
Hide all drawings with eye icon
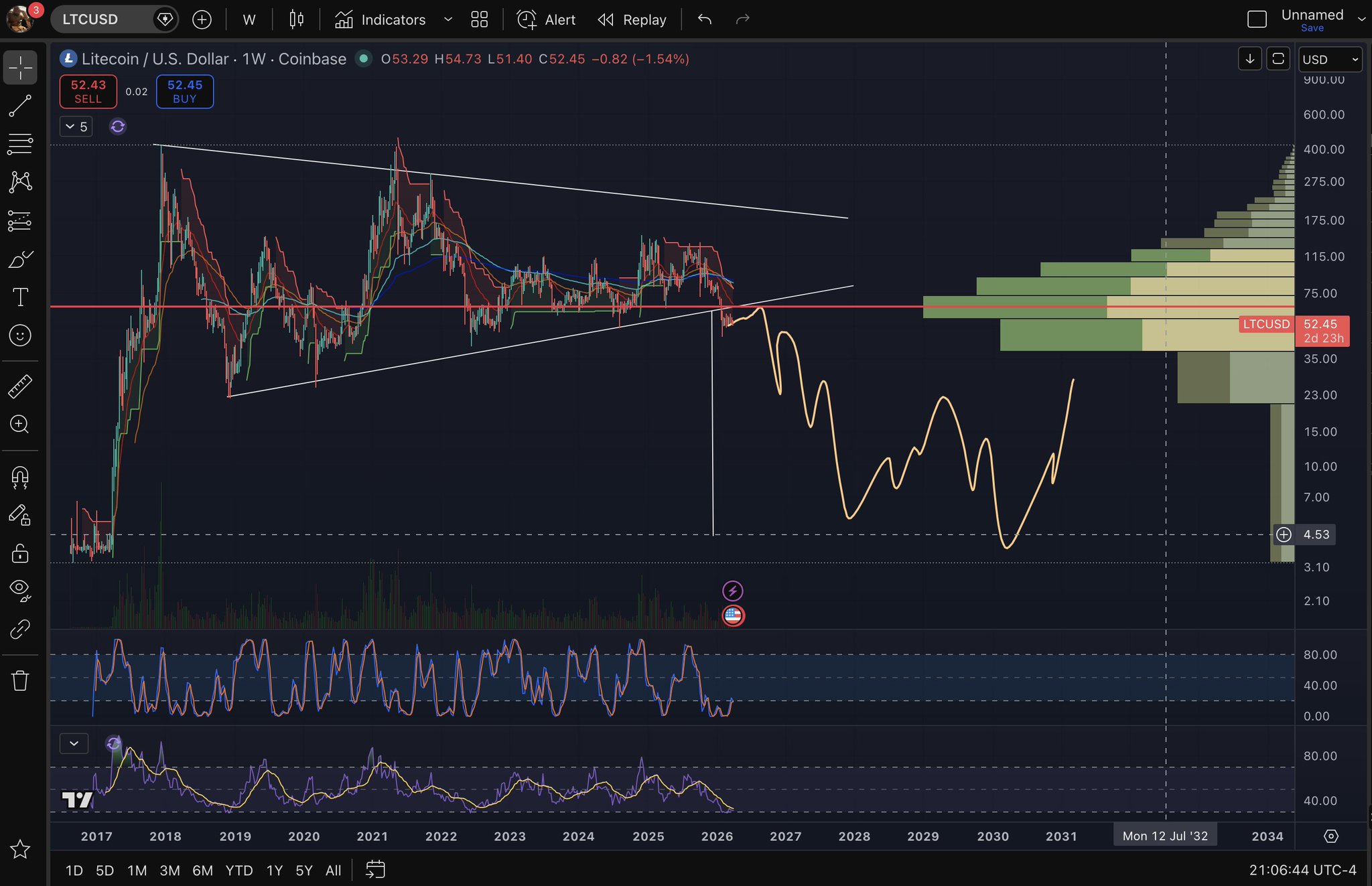coord(20,589)
